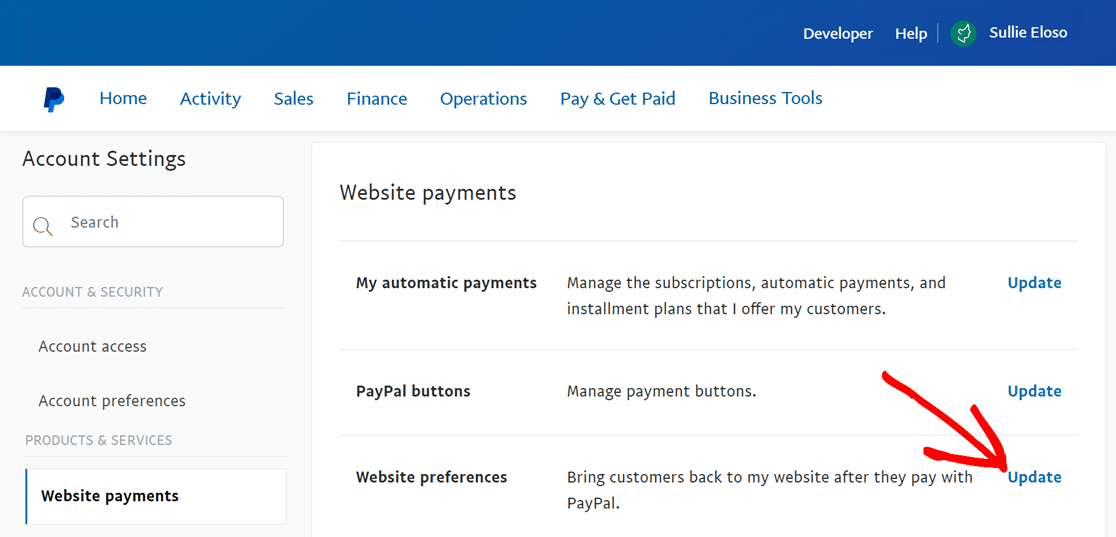Select Finance in the navigation bar

pos(377,99)
